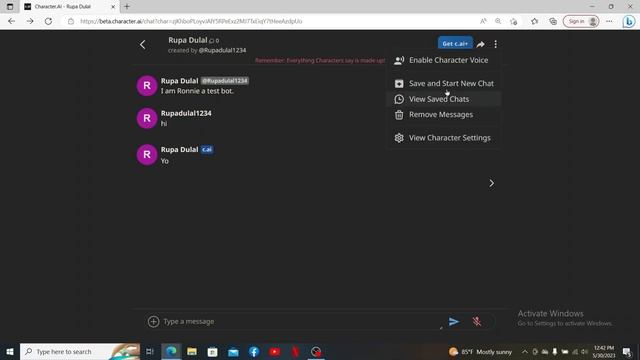Focus the Type a message field
640x360 pixels.
click(301, 322)
